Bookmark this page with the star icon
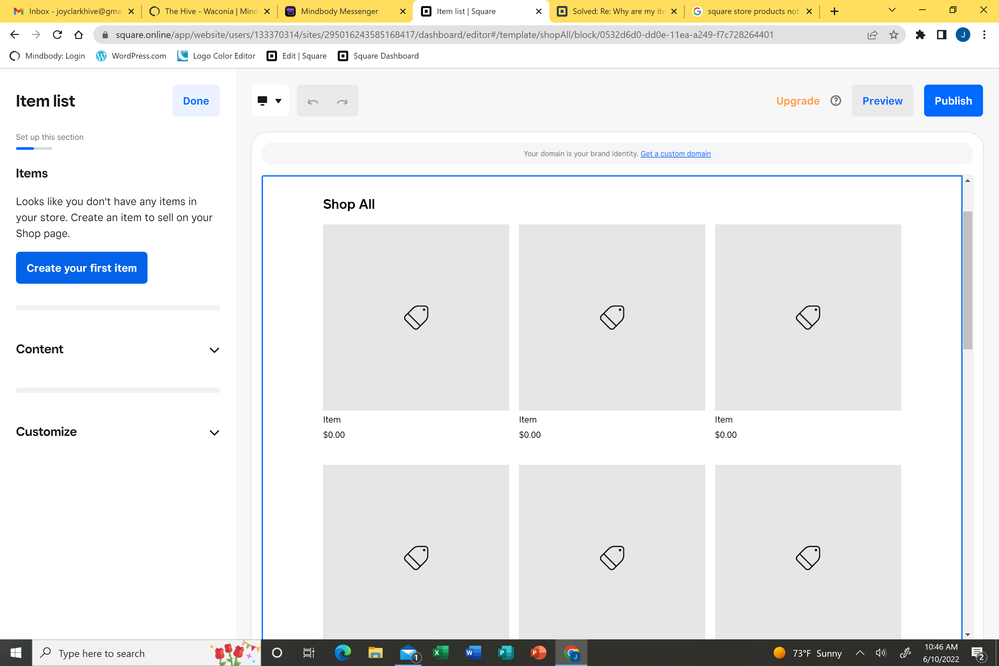The height and width of the screenshot is (666, 999). tap(893, 34)
